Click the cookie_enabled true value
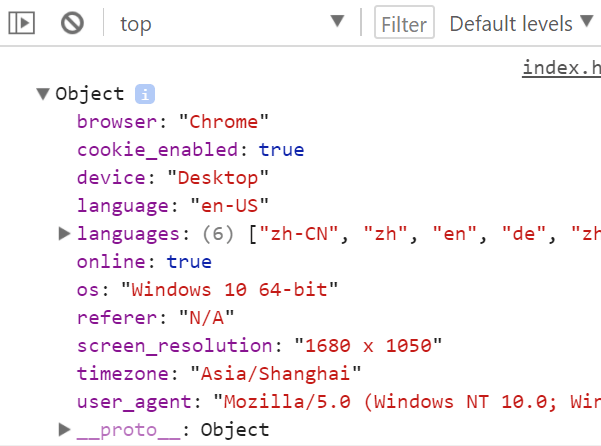This screenshot has width=601, height=446. tap(281, 150)
